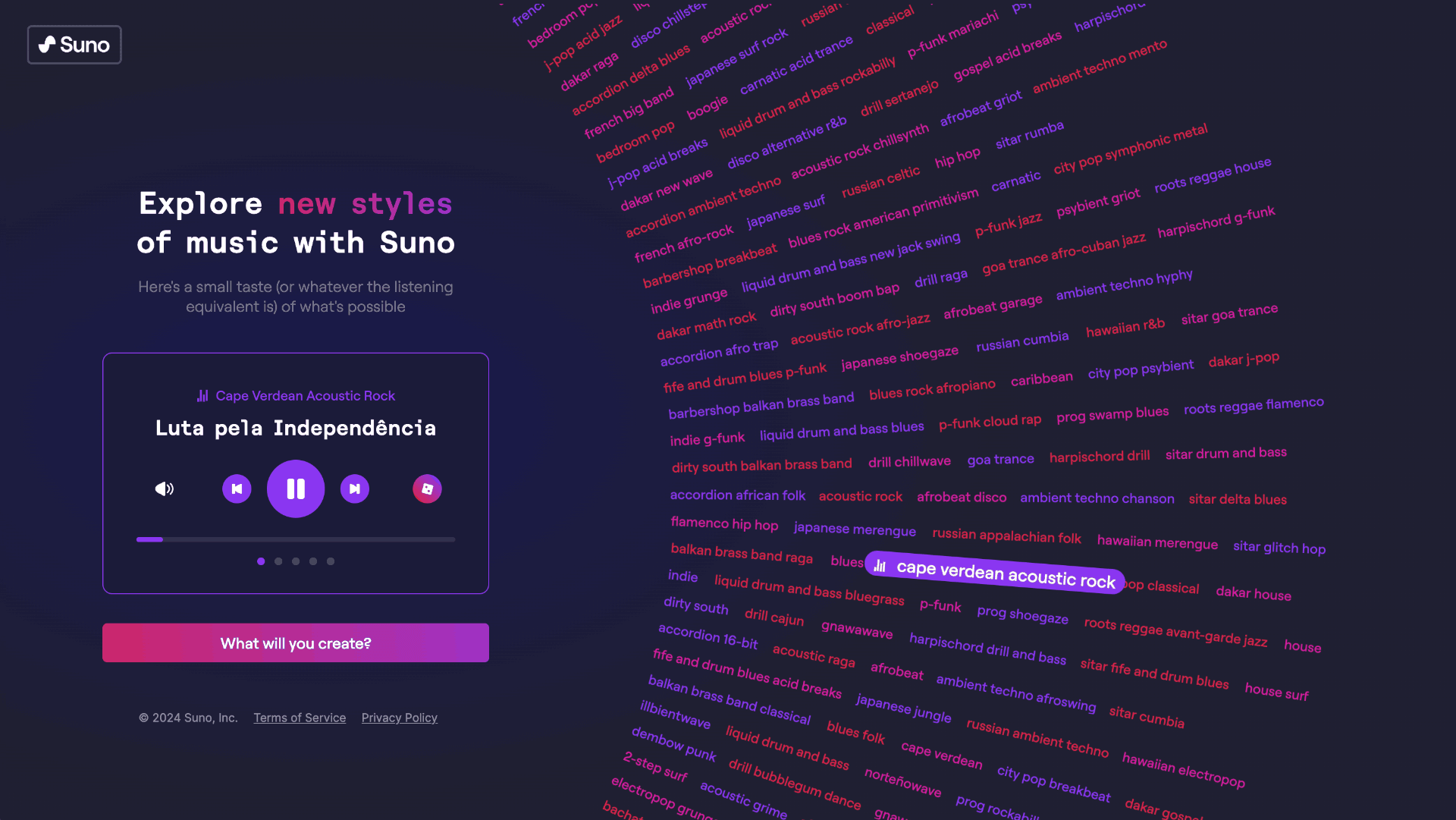
Task: Click the skip forward button
Action: pos(354,489)
